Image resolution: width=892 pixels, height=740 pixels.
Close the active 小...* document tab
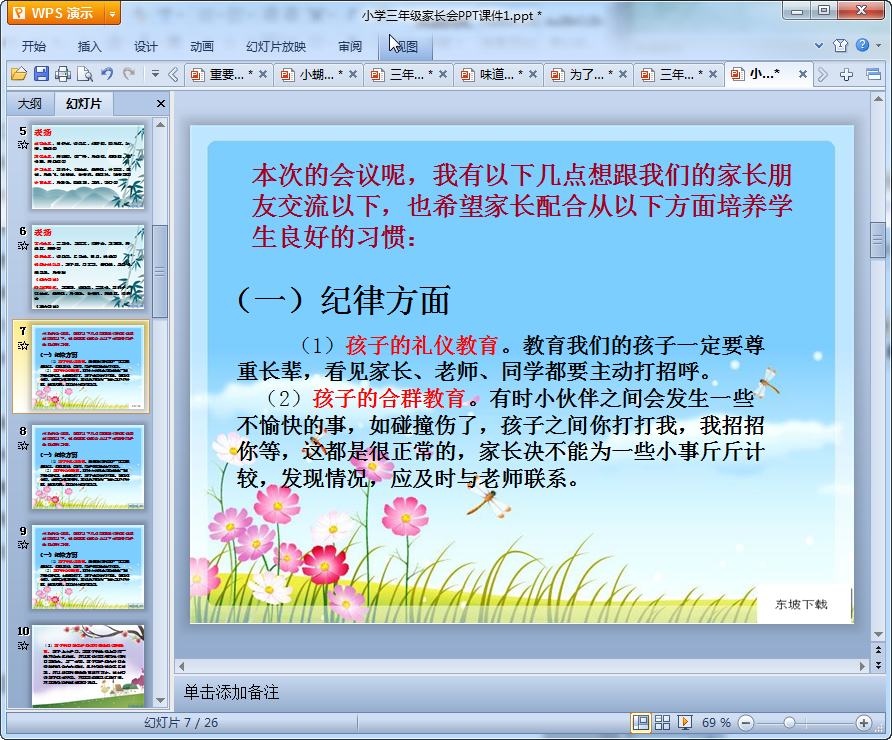point(803,74)
